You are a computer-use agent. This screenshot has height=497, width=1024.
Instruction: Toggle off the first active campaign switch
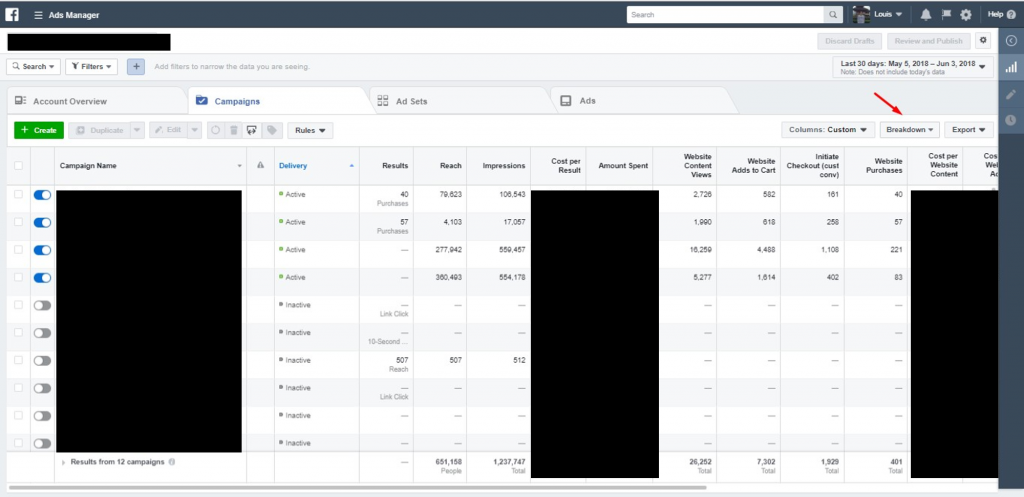(x=42, y=195)
